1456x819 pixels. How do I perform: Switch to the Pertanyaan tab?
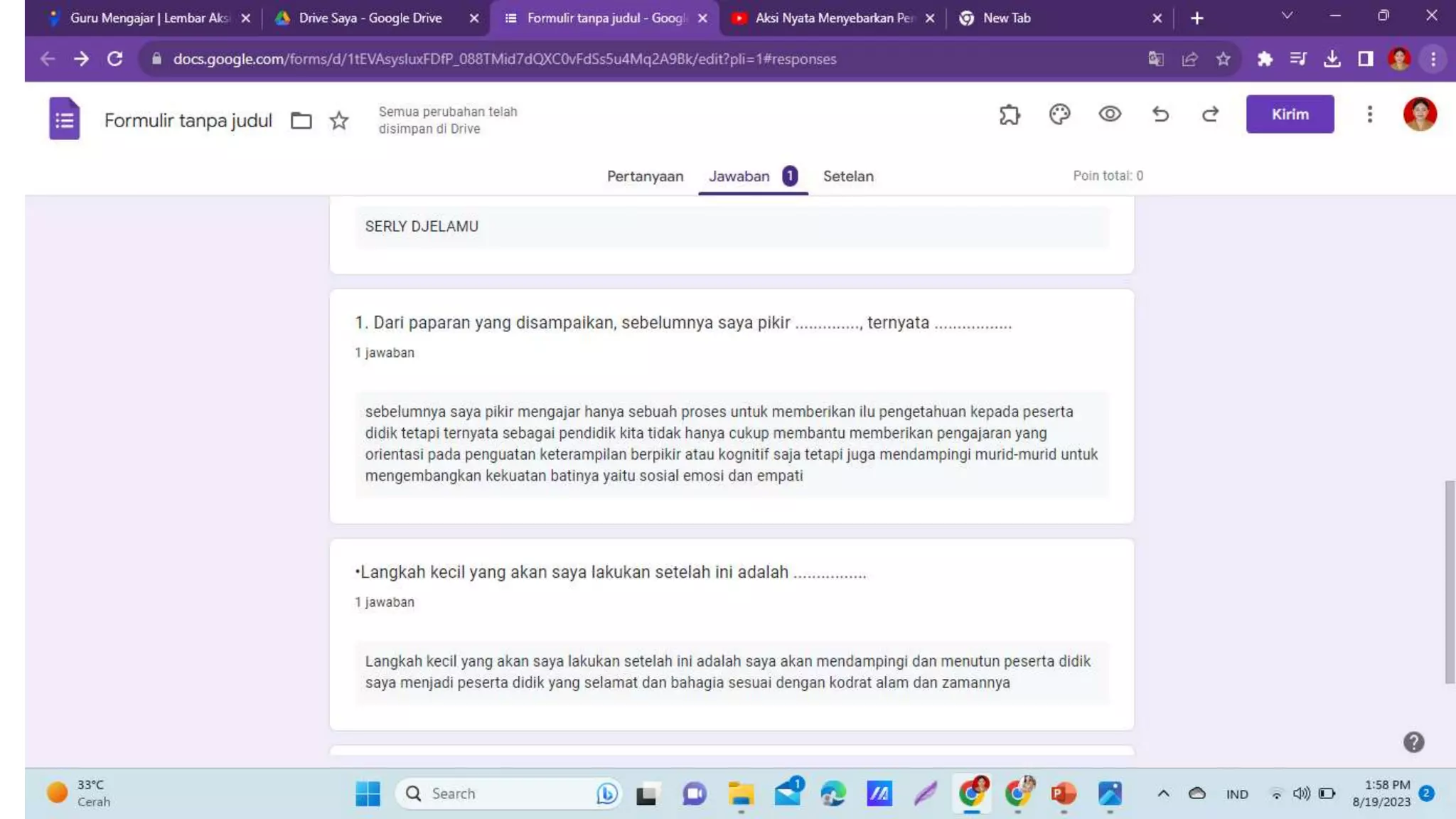coord(645,176)
